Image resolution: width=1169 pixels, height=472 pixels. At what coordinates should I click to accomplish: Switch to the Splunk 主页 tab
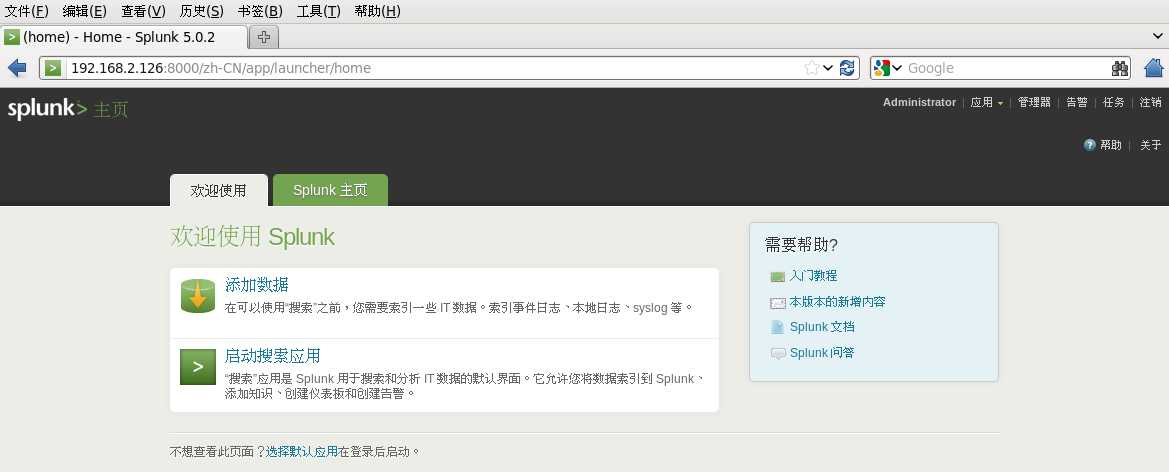click(x=330, y=190)
